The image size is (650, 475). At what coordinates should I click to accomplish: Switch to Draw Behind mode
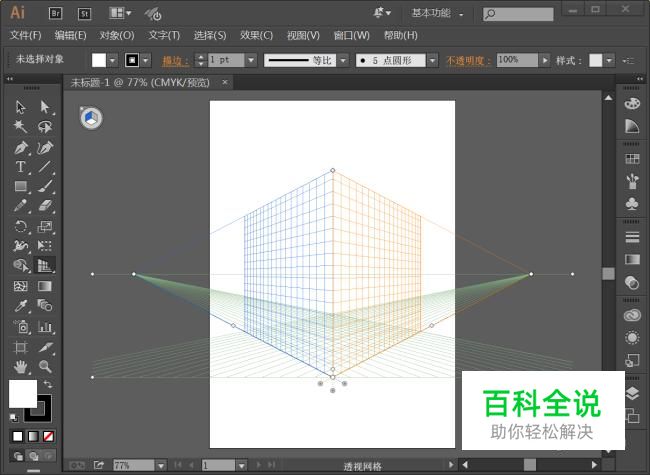click(x=34, y=456)
